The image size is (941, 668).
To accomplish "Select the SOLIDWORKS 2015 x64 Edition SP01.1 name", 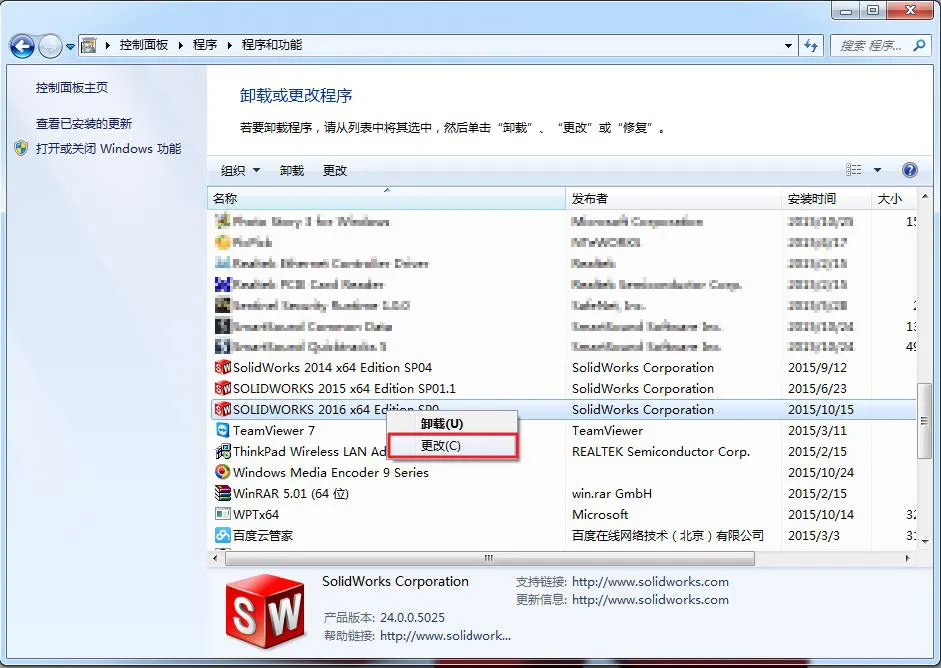I will pyautogui.click(x=344, y=388).
